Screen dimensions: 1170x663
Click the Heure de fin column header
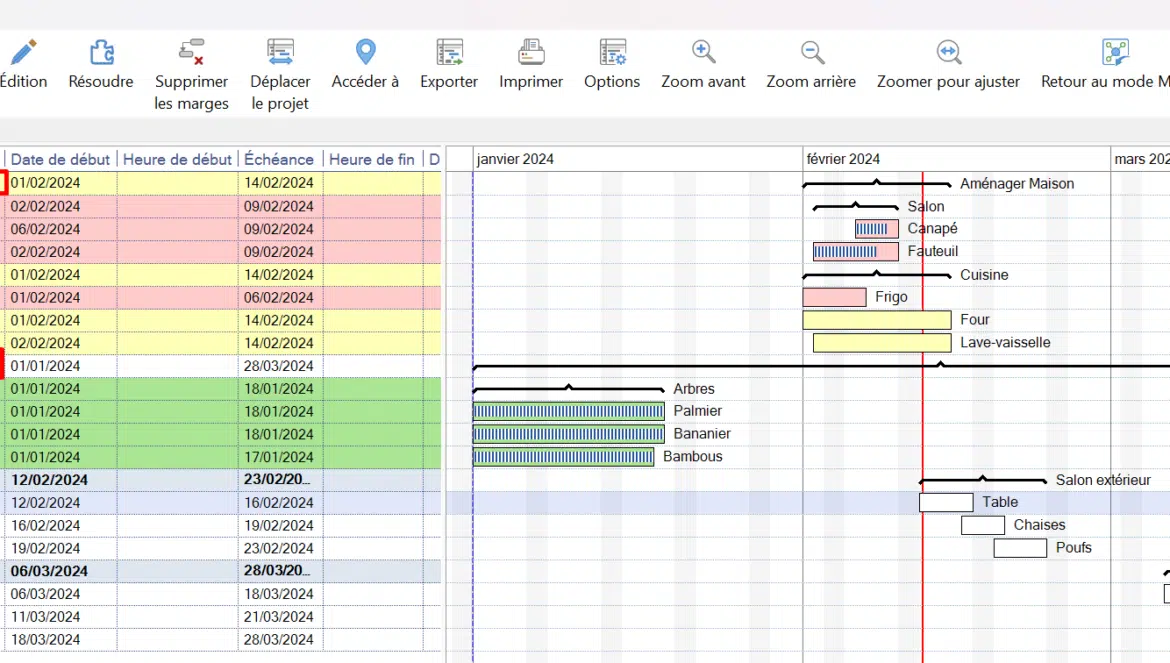pyautogui.click(x=371, y=159)
